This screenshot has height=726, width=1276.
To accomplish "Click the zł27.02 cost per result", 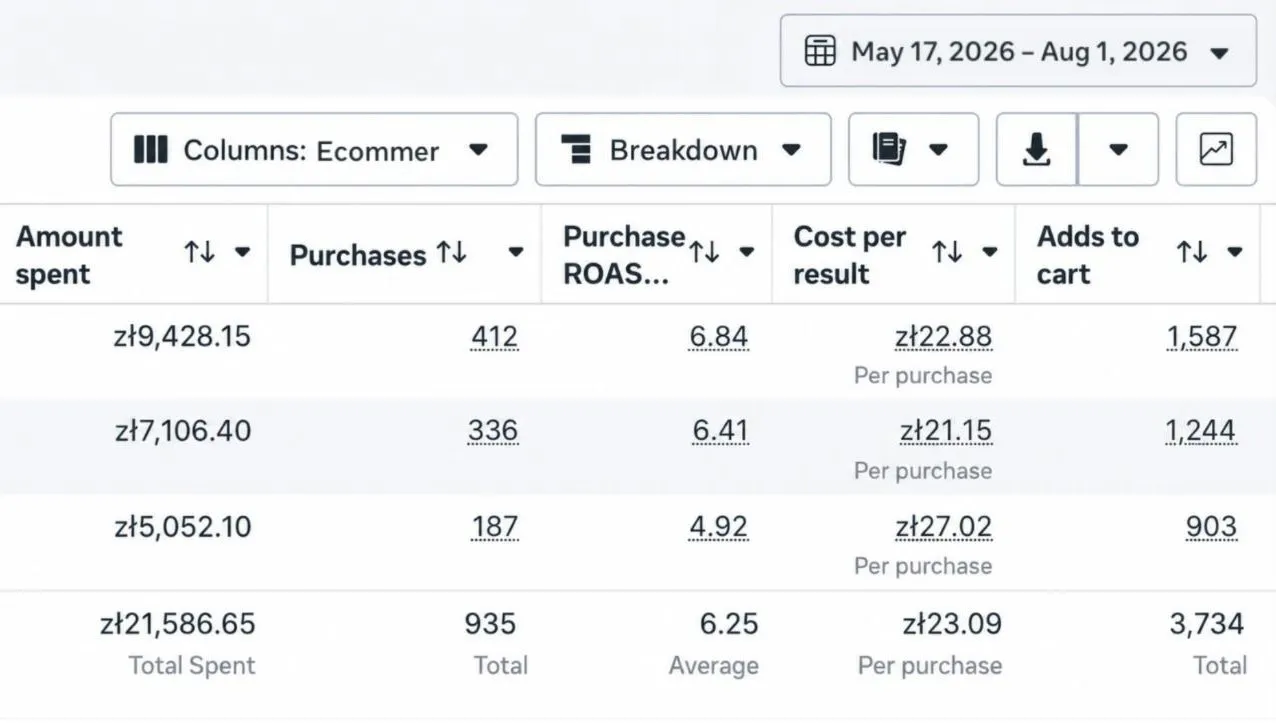I will 943,527.
